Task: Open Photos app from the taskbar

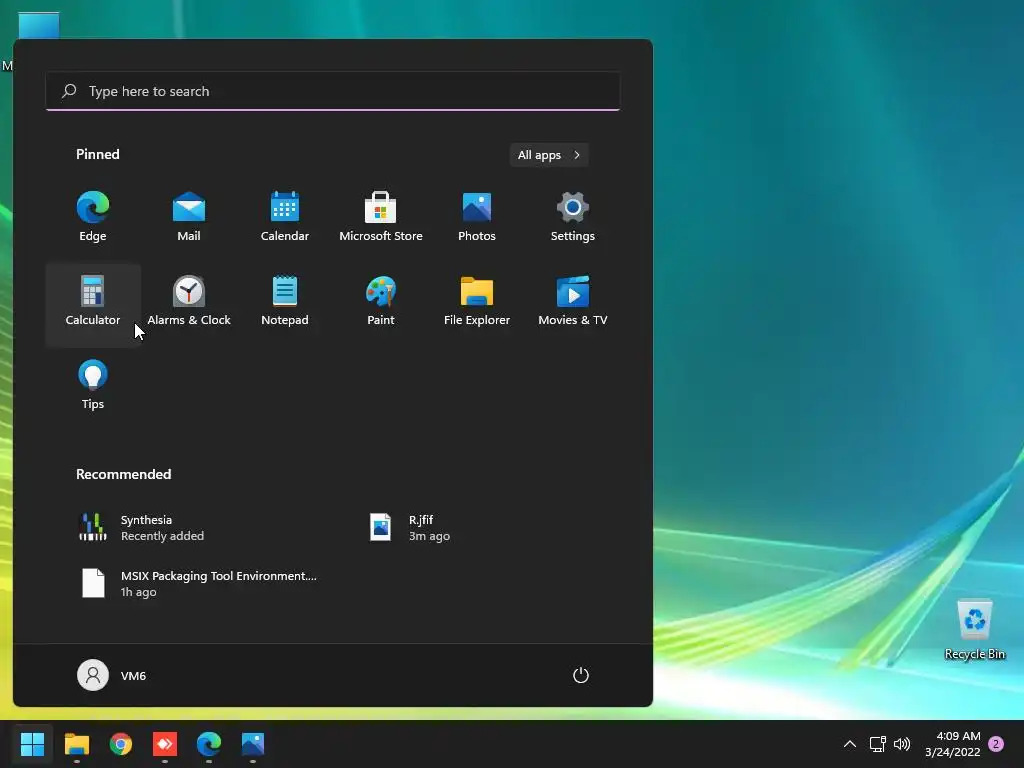Action: [253, 744]
